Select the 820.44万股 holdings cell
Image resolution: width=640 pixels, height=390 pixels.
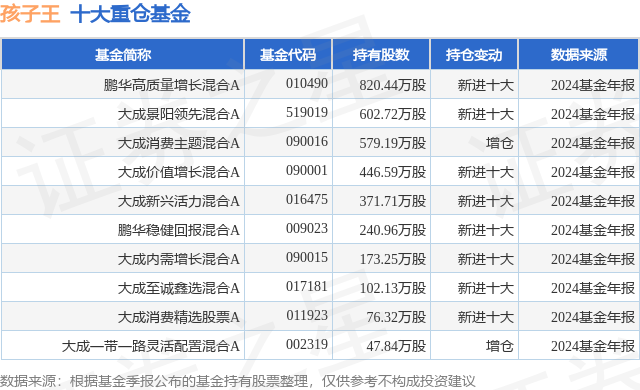click(x=393, y=85)
